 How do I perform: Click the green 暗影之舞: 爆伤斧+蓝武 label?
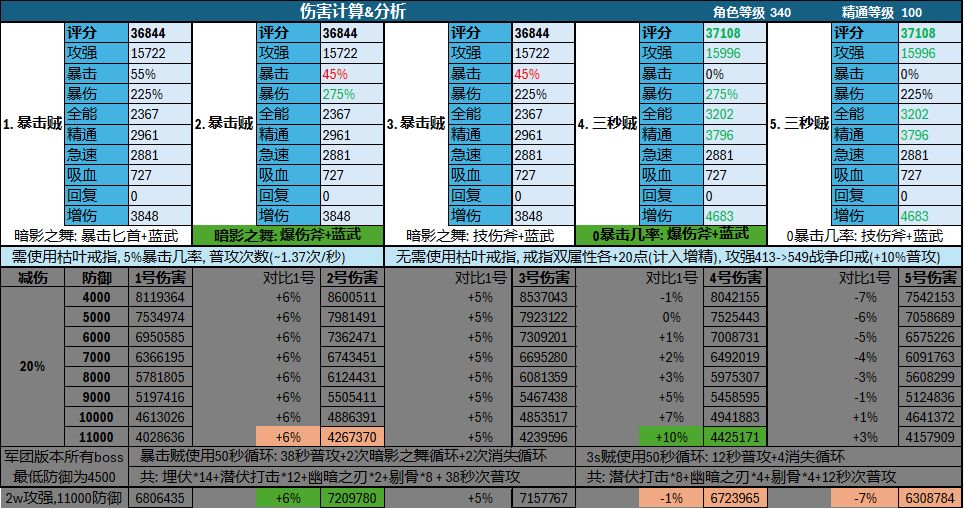pos(288,235)
